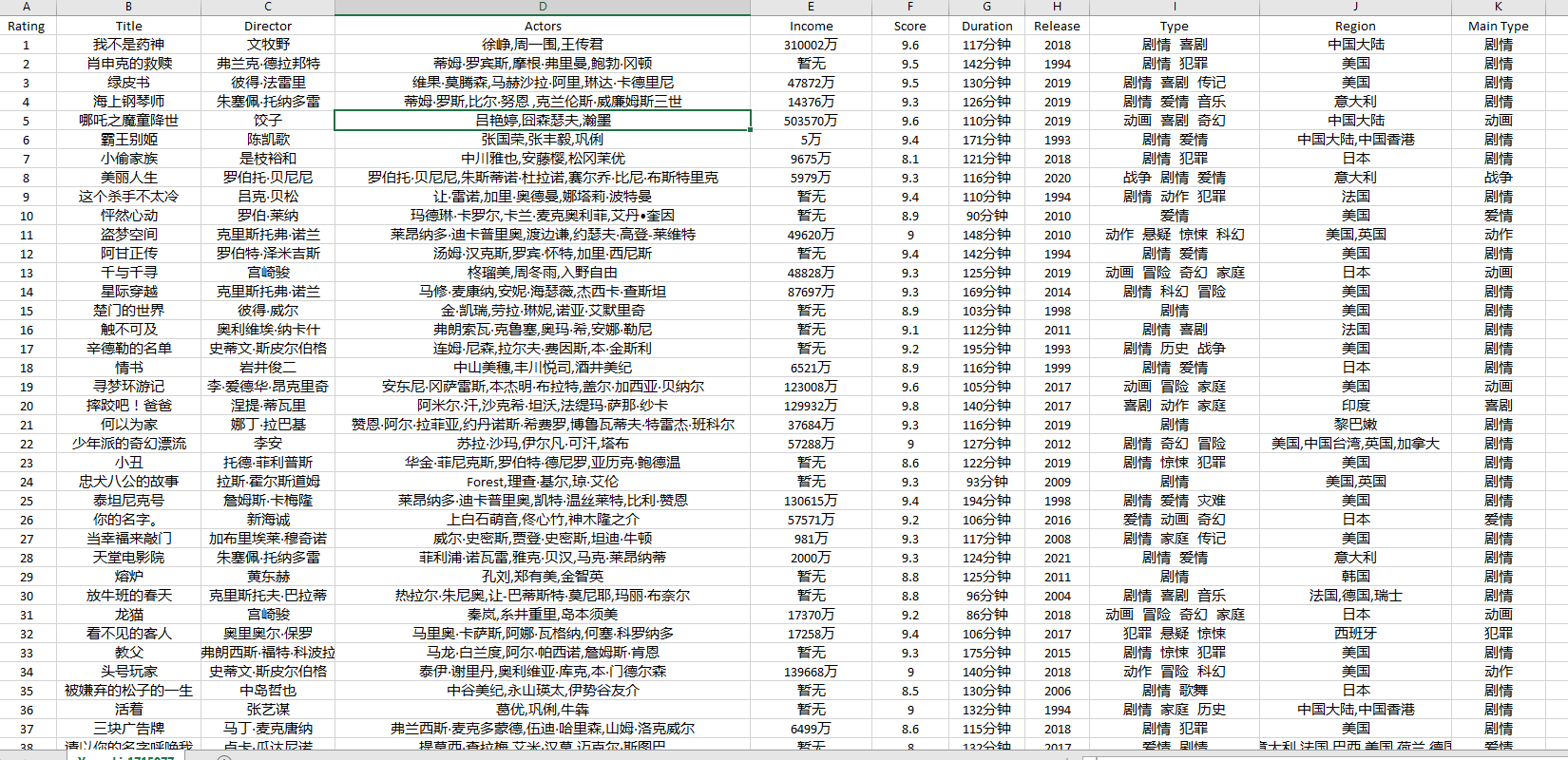Click the 'Rating' header cell
Image resolution: width=1568 pixels, height=760 pixels.
pyautogui.click(x=27, y=26)
